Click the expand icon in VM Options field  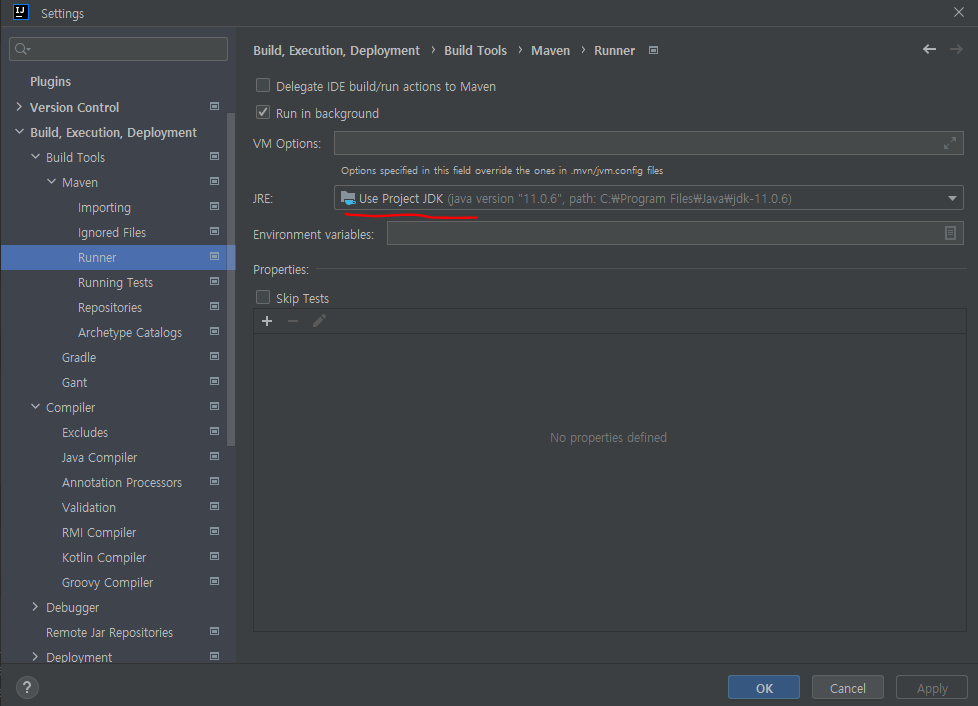[949, 143]
